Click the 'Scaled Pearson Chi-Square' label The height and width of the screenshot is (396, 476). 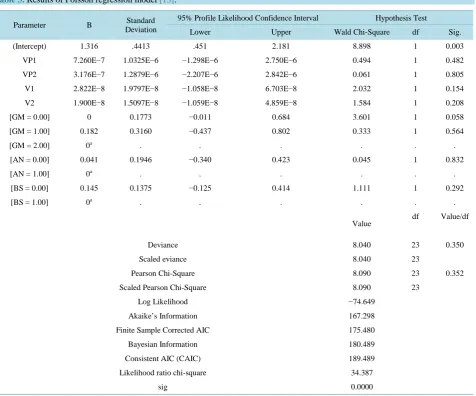click(163, 287)
